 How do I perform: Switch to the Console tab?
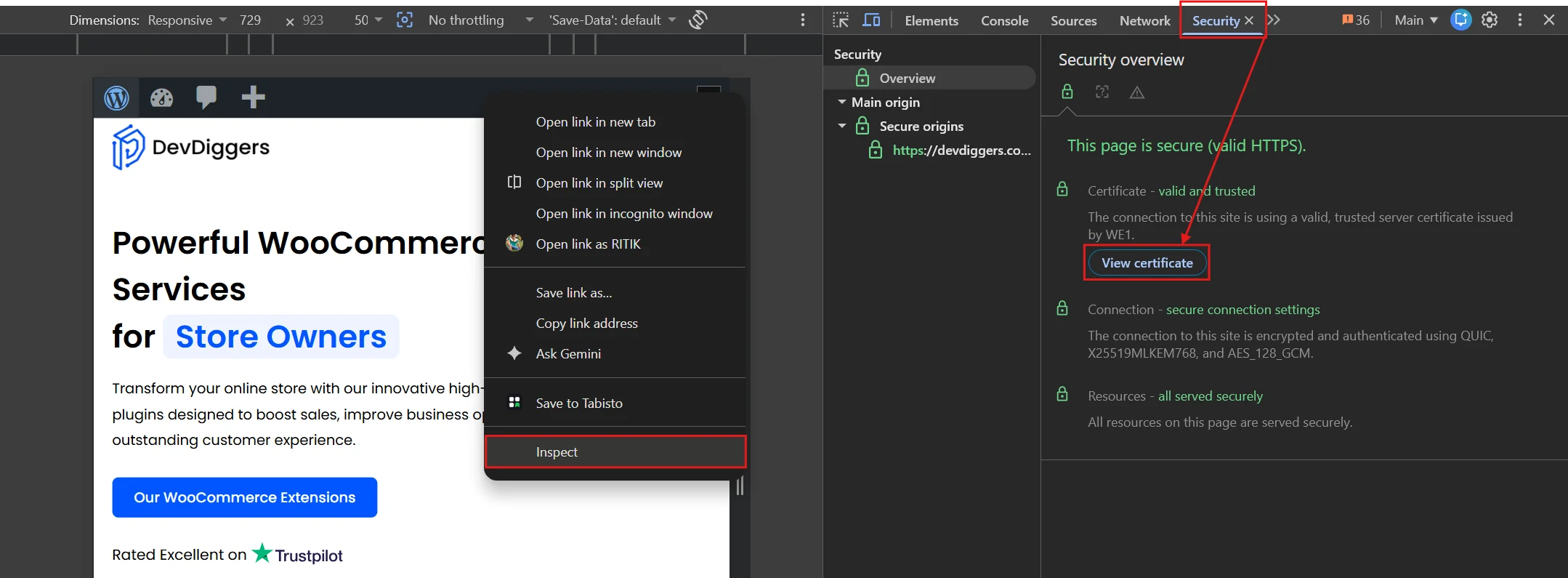[1005, 21]
